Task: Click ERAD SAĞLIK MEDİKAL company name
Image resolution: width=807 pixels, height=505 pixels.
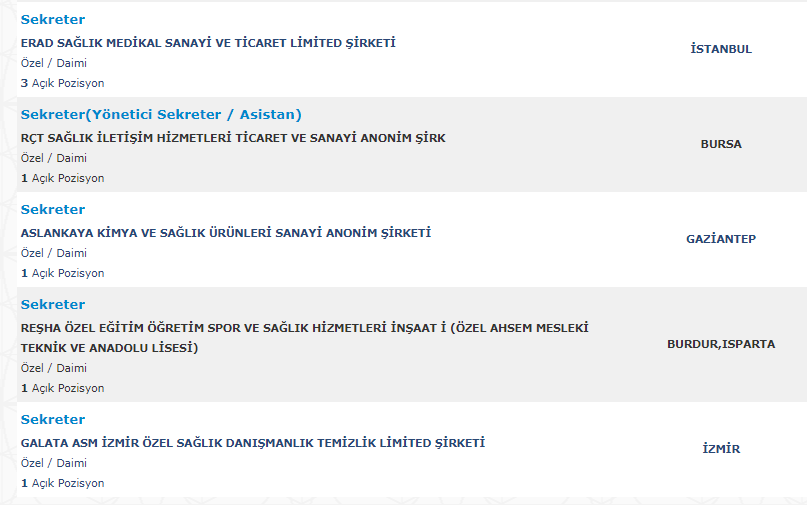Action: tap(208, 43)
